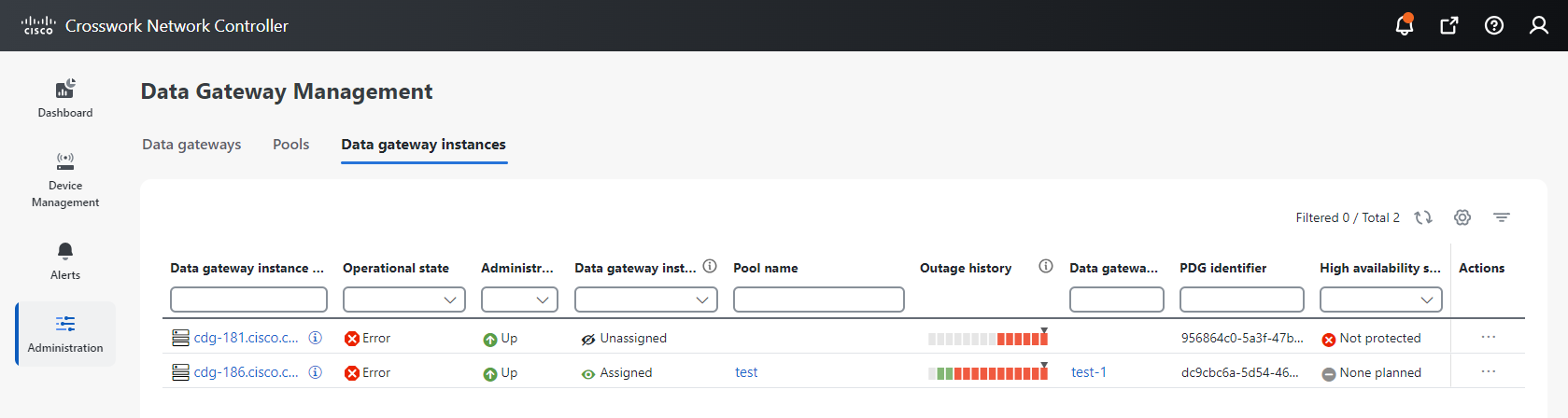The width and height of the screenshot is (1568, 418).
Task: Click Data Gateway Management heading
Action: pos(287,91)
